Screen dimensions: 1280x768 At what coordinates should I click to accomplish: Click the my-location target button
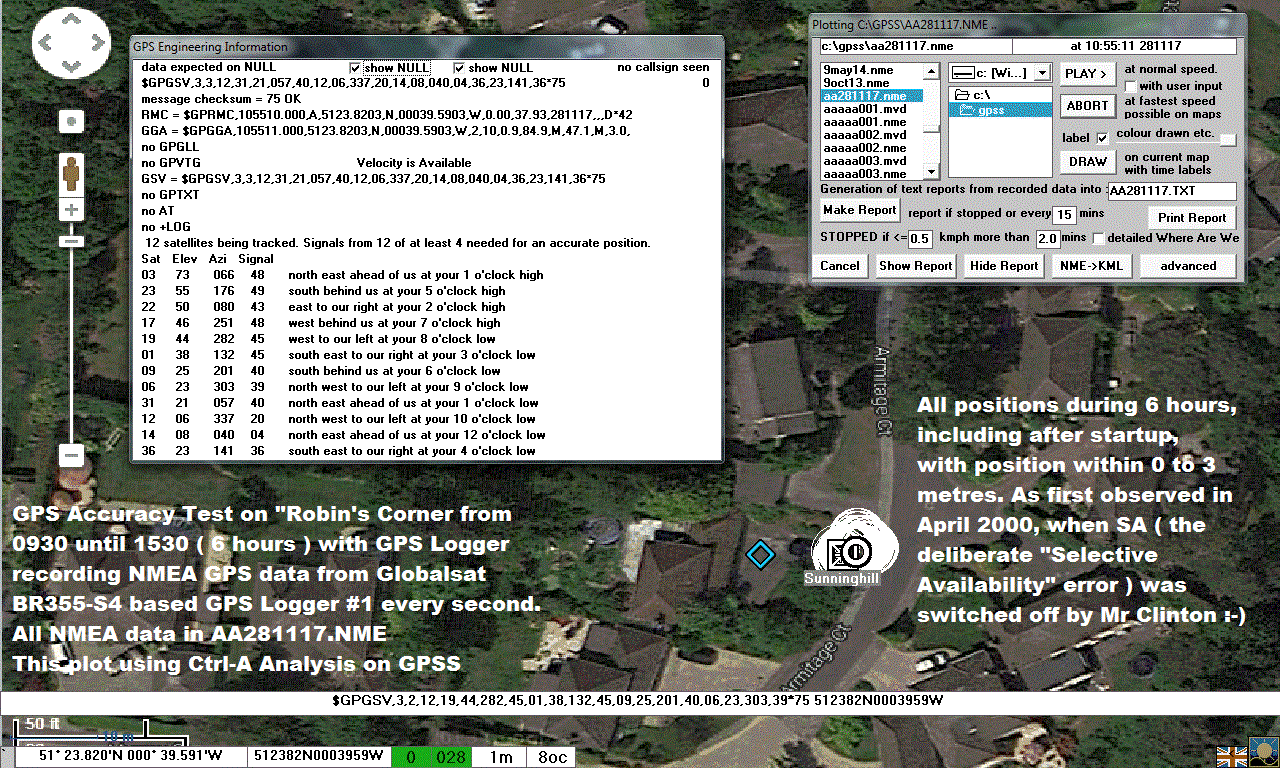71,122
